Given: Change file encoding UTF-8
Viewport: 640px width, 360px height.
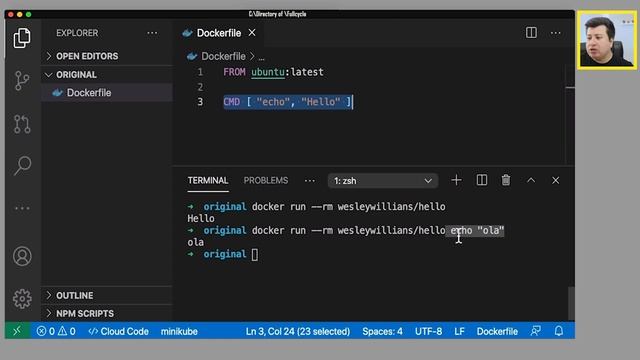Looking at the screenshot, I should point(428,331).
